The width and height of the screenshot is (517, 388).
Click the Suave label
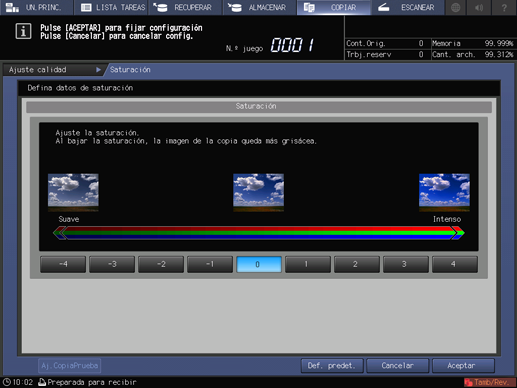69,219
